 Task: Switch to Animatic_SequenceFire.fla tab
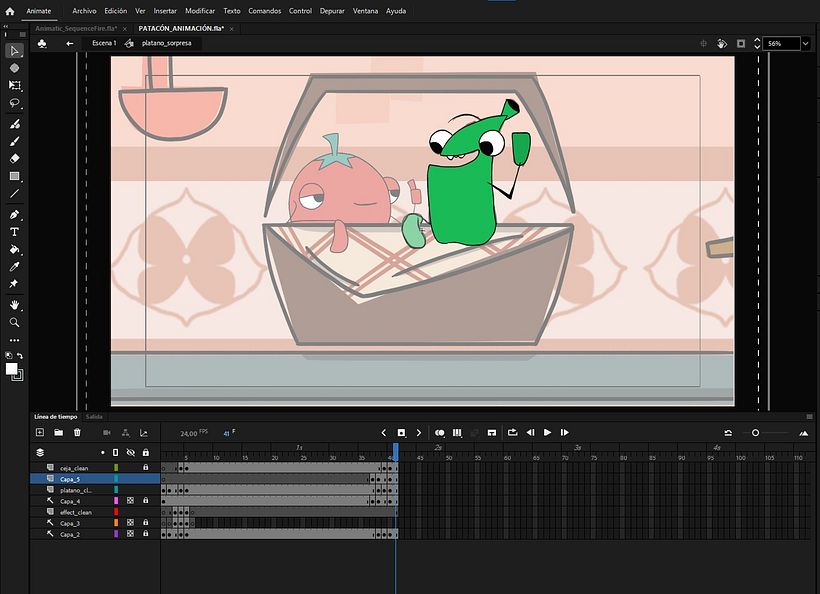76,29
